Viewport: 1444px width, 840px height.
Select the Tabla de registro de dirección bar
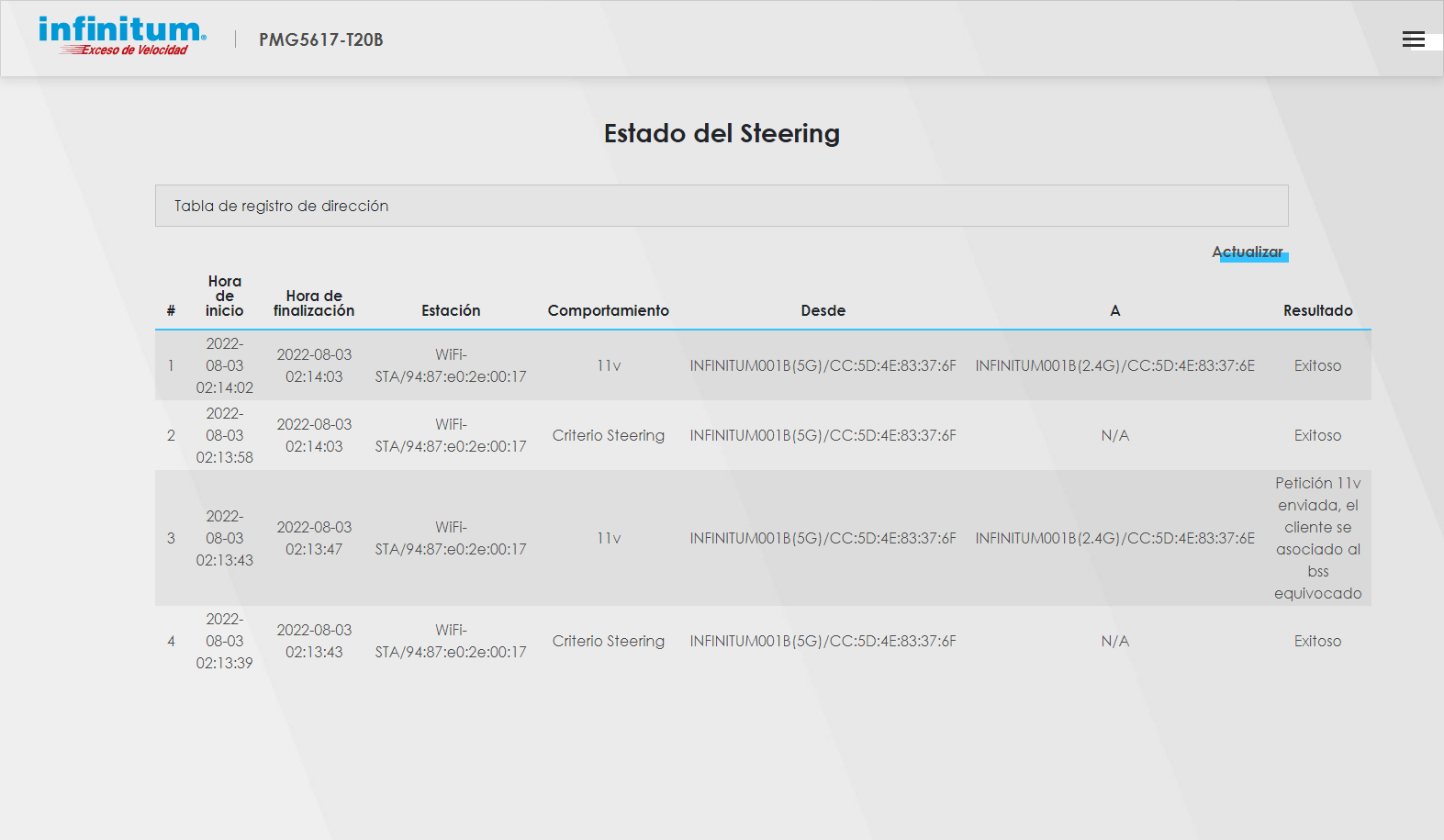click(721, 206)
